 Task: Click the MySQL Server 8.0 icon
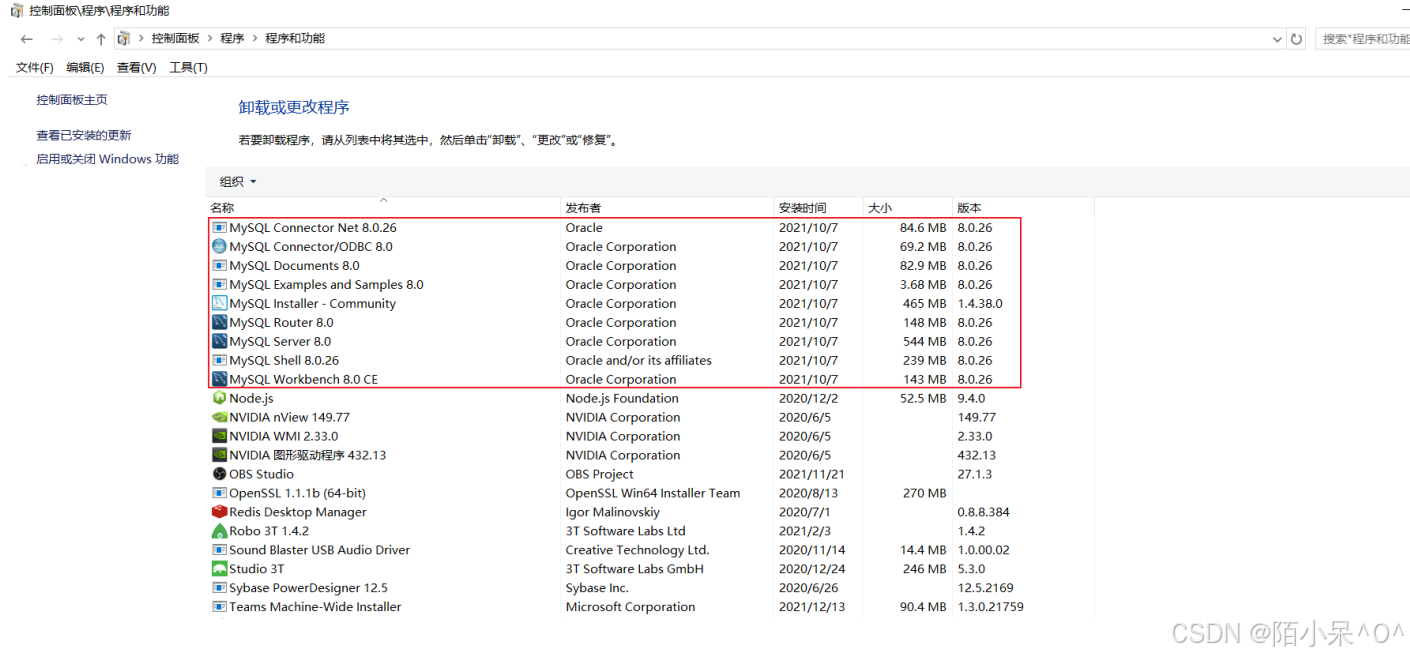point(220,342)
